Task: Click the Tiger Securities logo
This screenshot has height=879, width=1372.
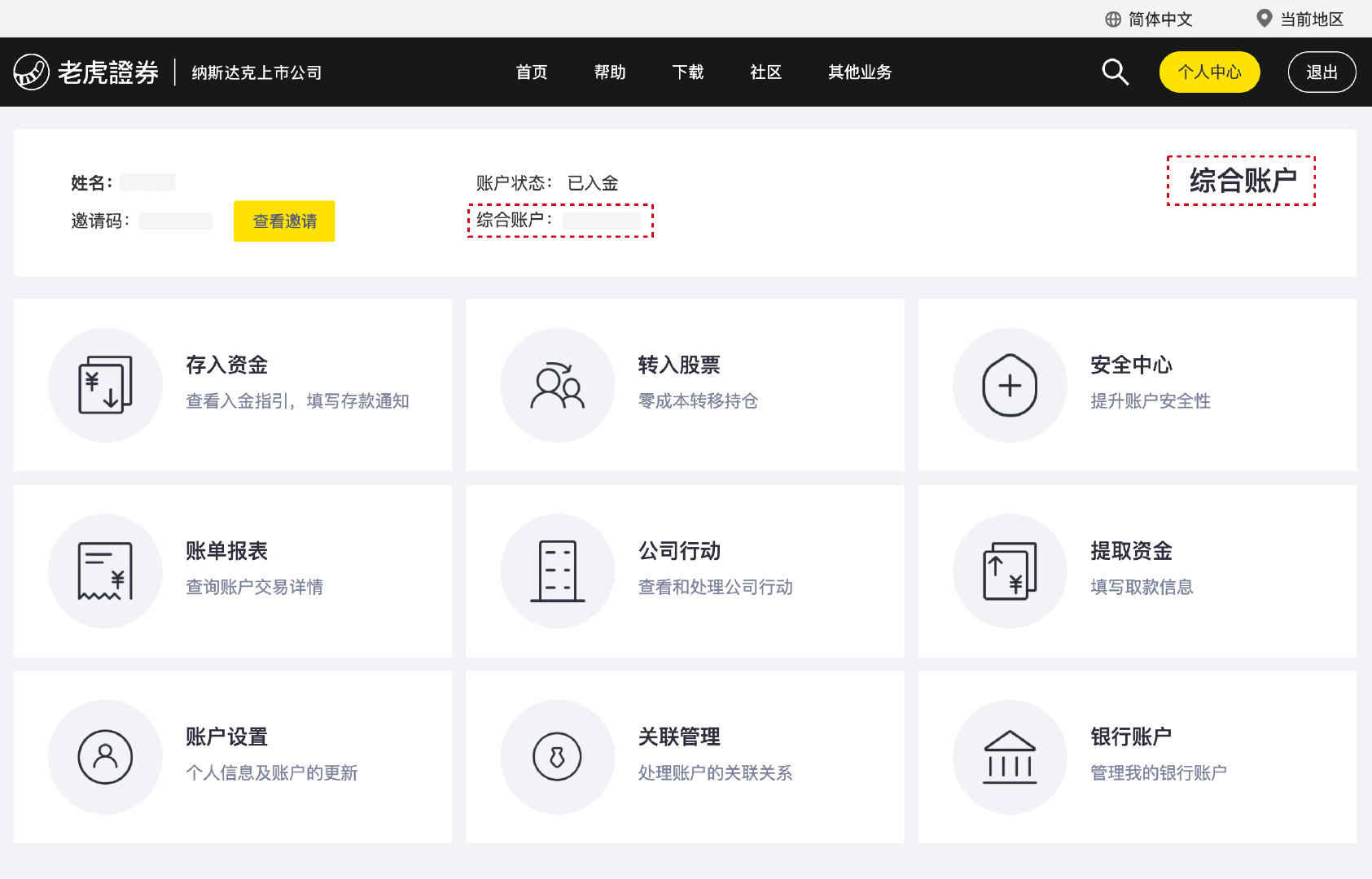Action: click(x=86, y=72)
